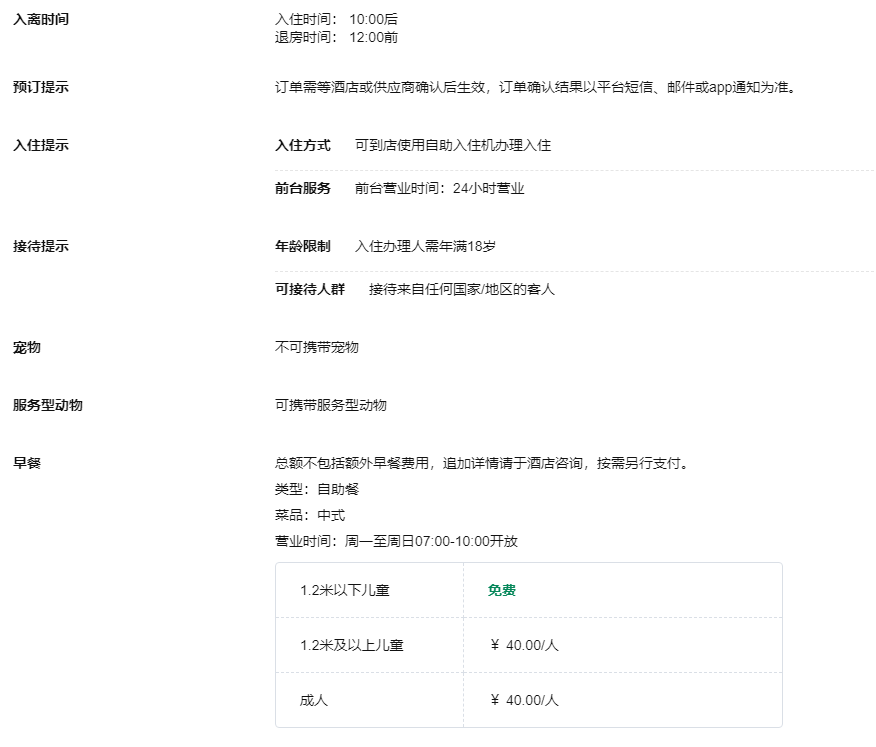Select the 不可携带宠物 pet policy text
Screen dimensions: 876x747
(316, 347)
